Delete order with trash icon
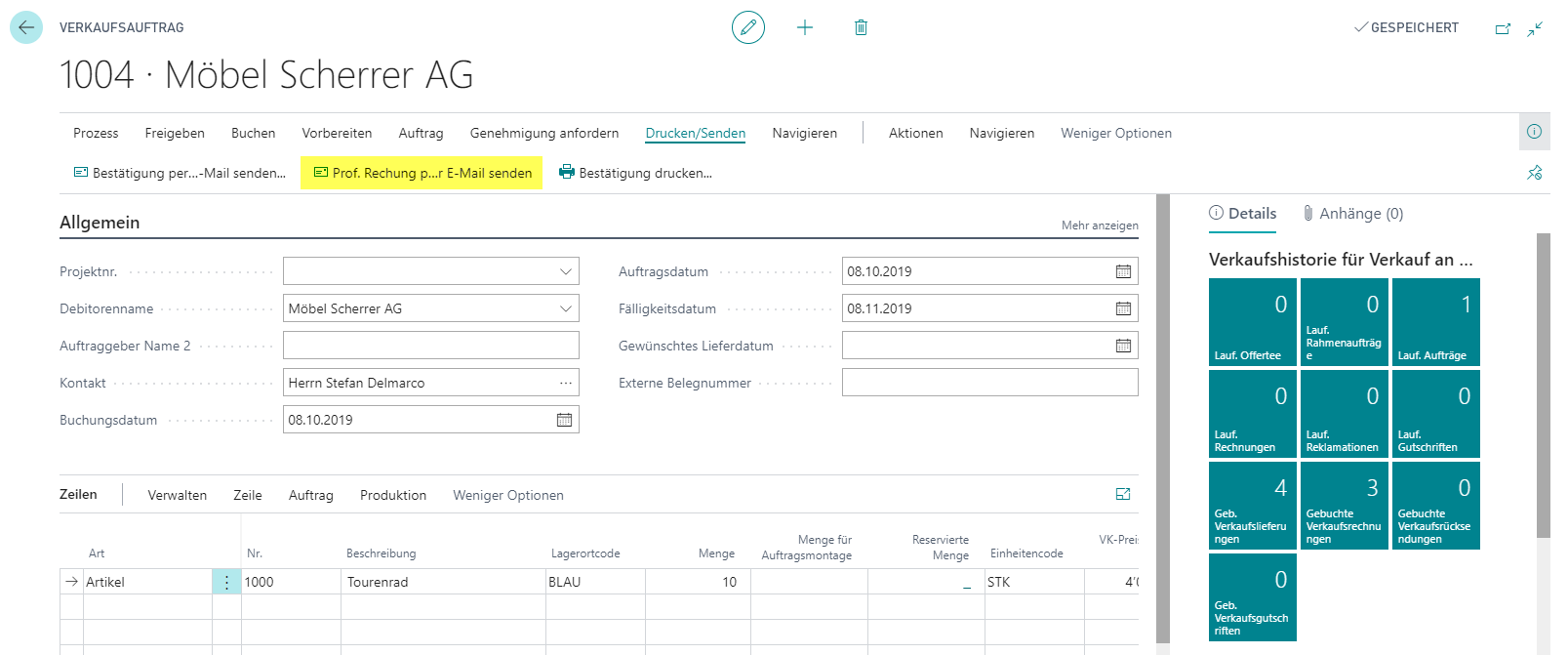 (x=861, y=27)
